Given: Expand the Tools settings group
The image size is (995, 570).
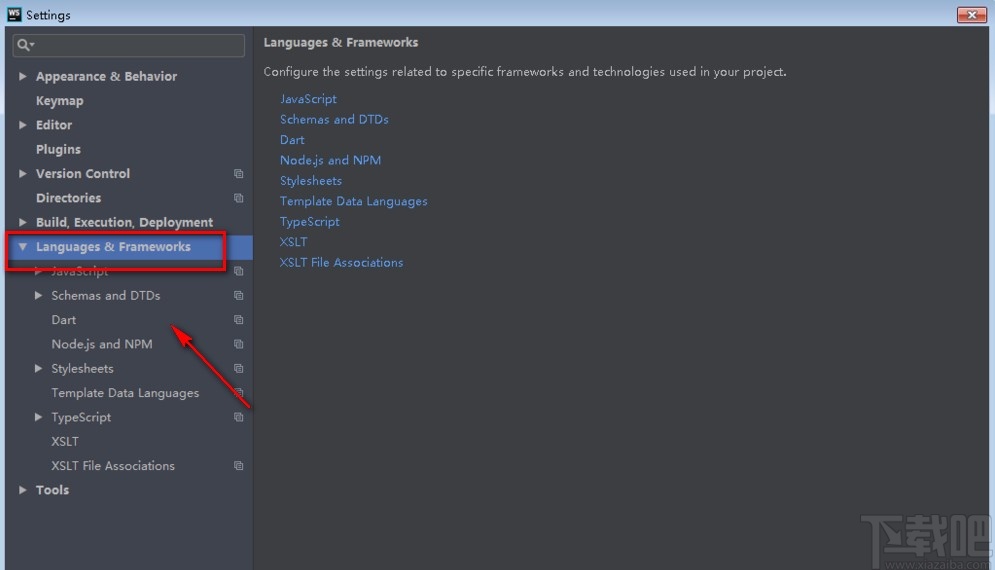Looking at the screenshot, I should pos(23,490).
